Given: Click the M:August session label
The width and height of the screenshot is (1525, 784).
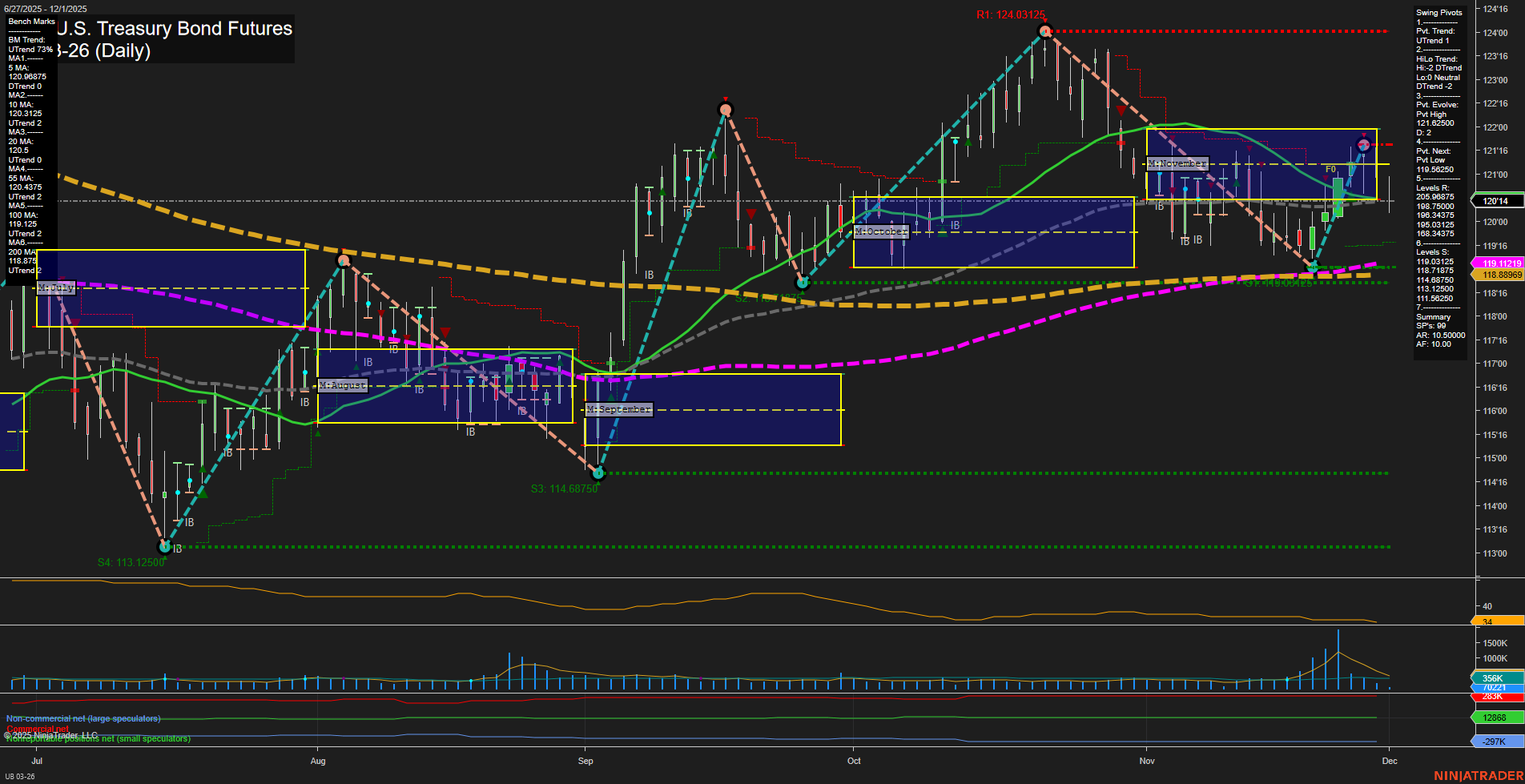Looking at the screenshot, I should pos(342,385).
